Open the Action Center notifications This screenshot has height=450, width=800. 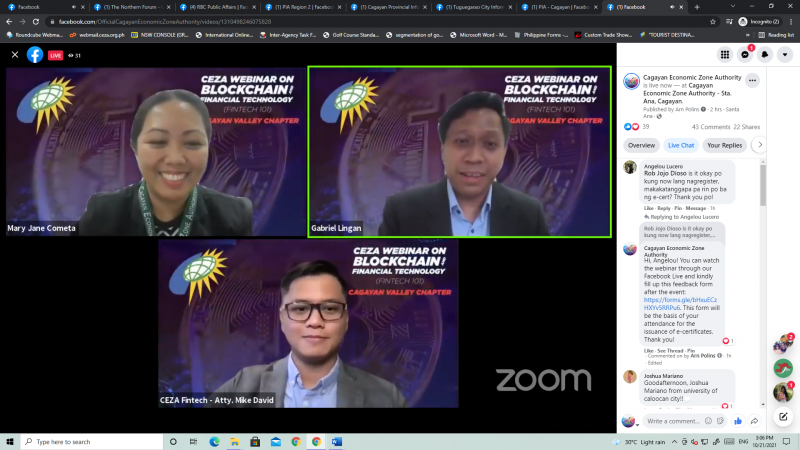[x=787, y=441]
